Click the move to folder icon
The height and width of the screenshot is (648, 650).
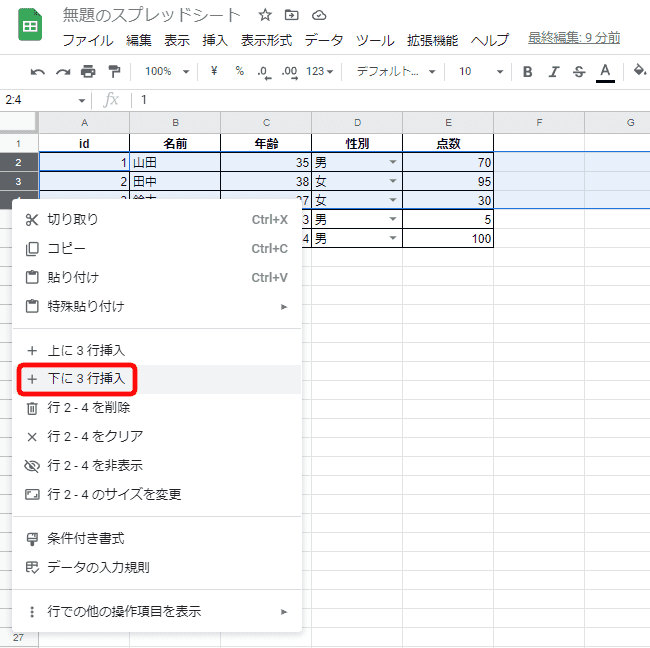click(x=291, y=15)
